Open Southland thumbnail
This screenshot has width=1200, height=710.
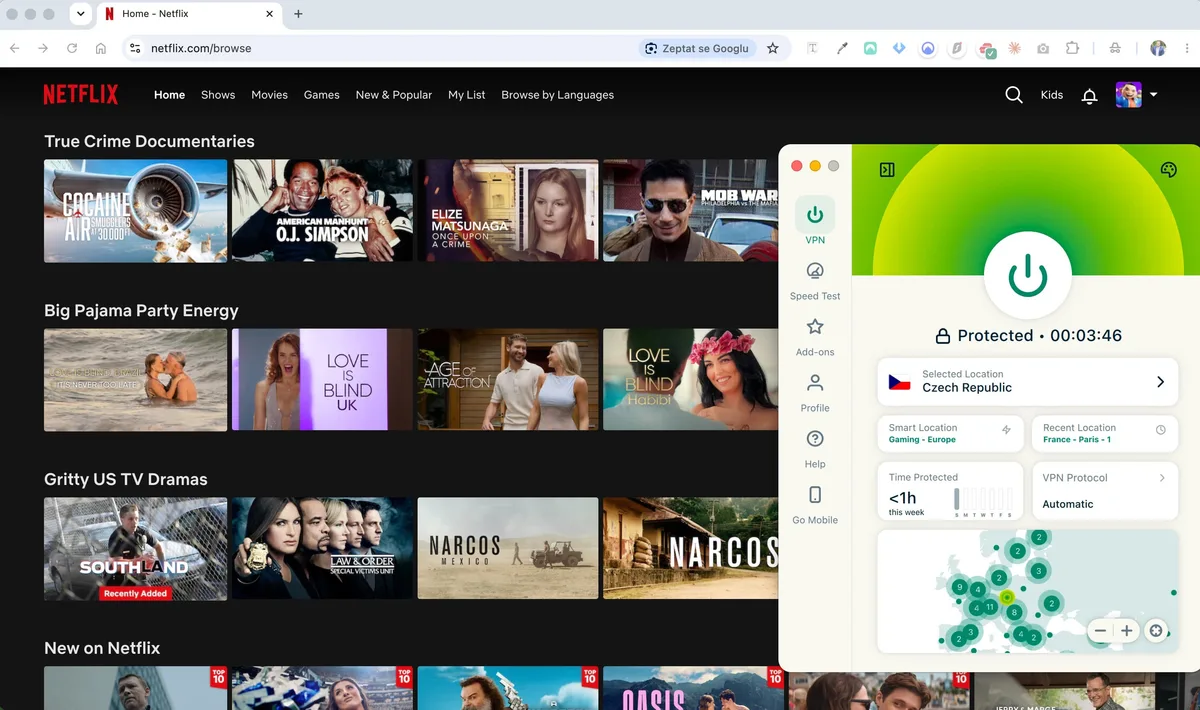click(x=135, y=549)
